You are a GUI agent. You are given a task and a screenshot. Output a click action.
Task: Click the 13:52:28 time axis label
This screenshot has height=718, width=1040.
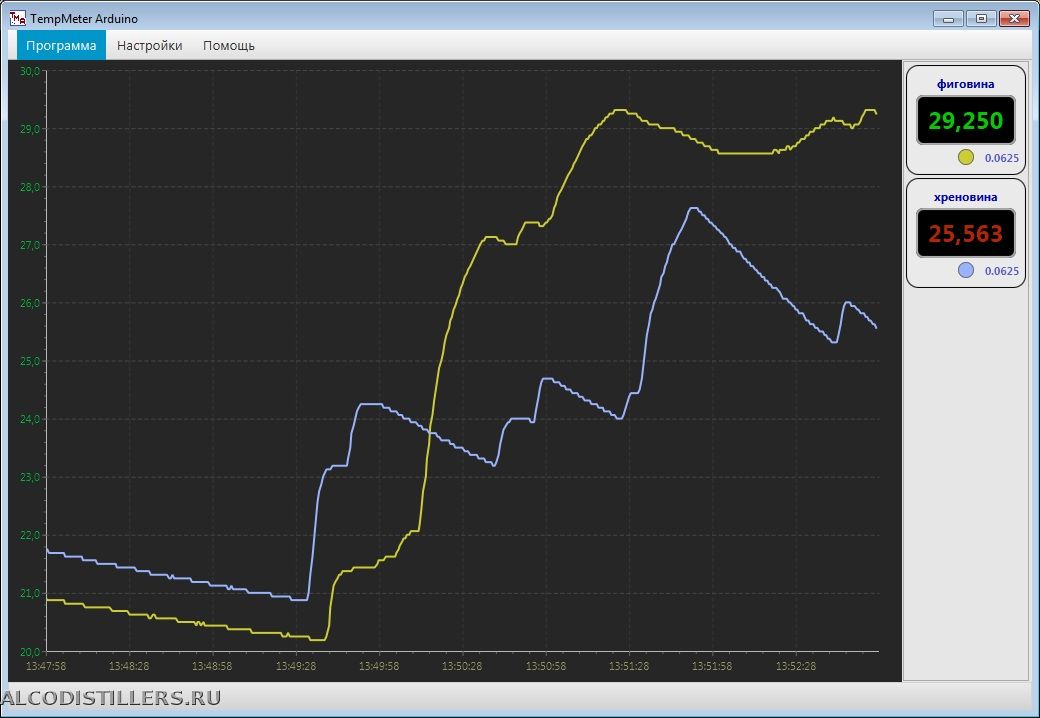(796, 666)
